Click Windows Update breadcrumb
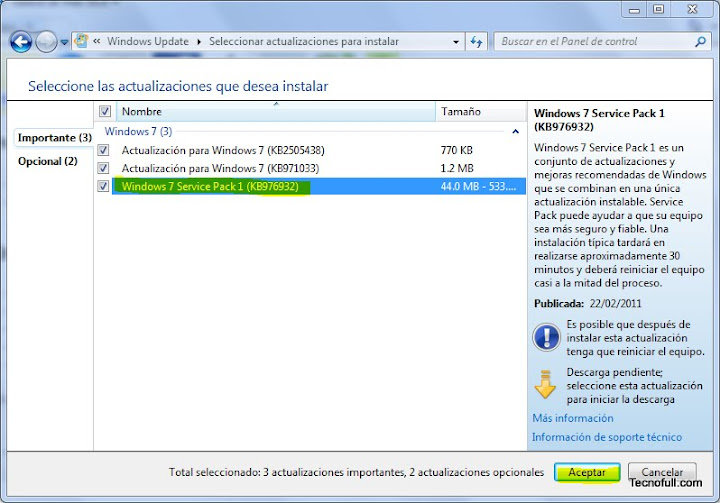The height and width of the screenshot is (503, 720). 147,41
